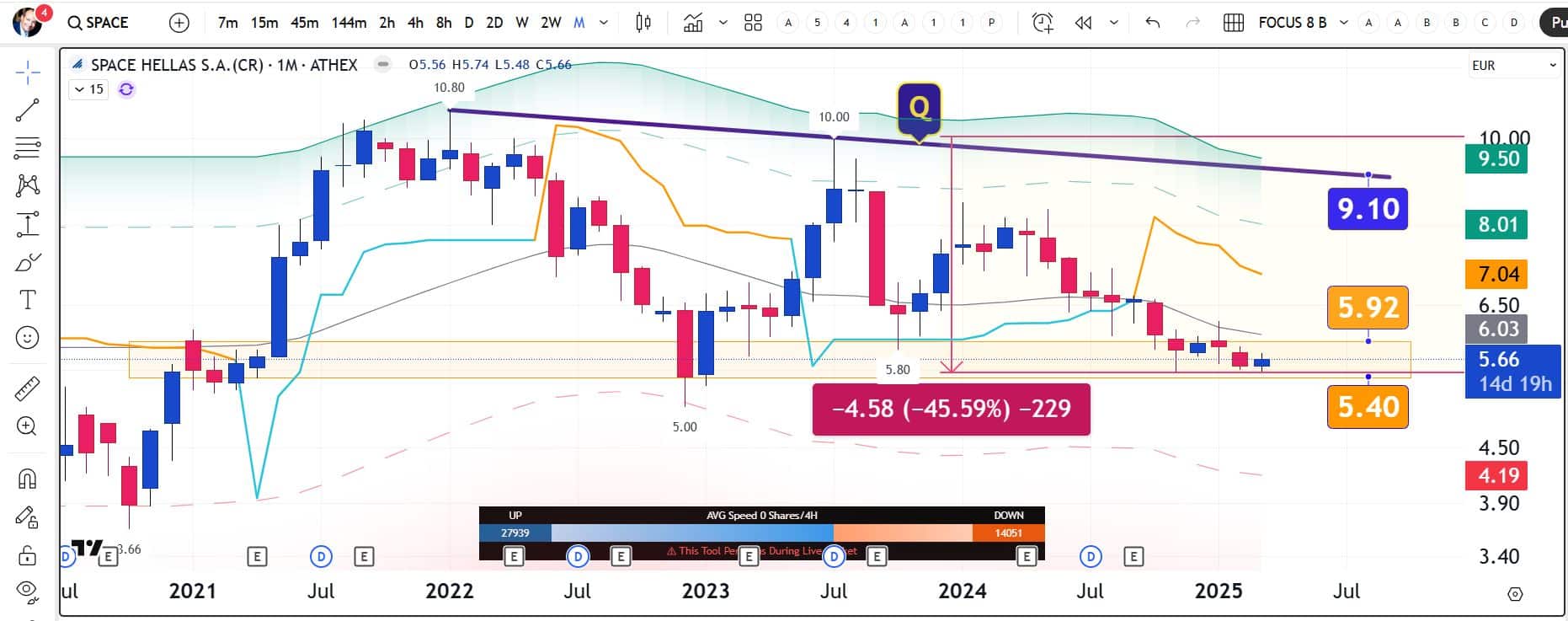
Task: Toggle magnet mode in the drawing toolbar
Action: (x=27, y=479)
